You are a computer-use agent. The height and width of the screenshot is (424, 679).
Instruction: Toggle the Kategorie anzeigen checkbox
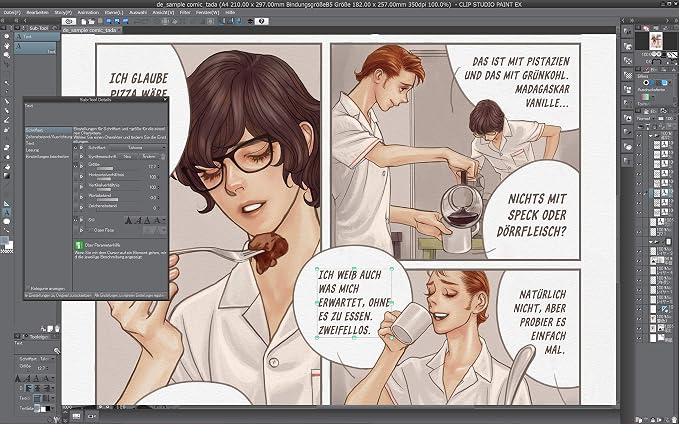pyautogui.click(x=28, y=288)
